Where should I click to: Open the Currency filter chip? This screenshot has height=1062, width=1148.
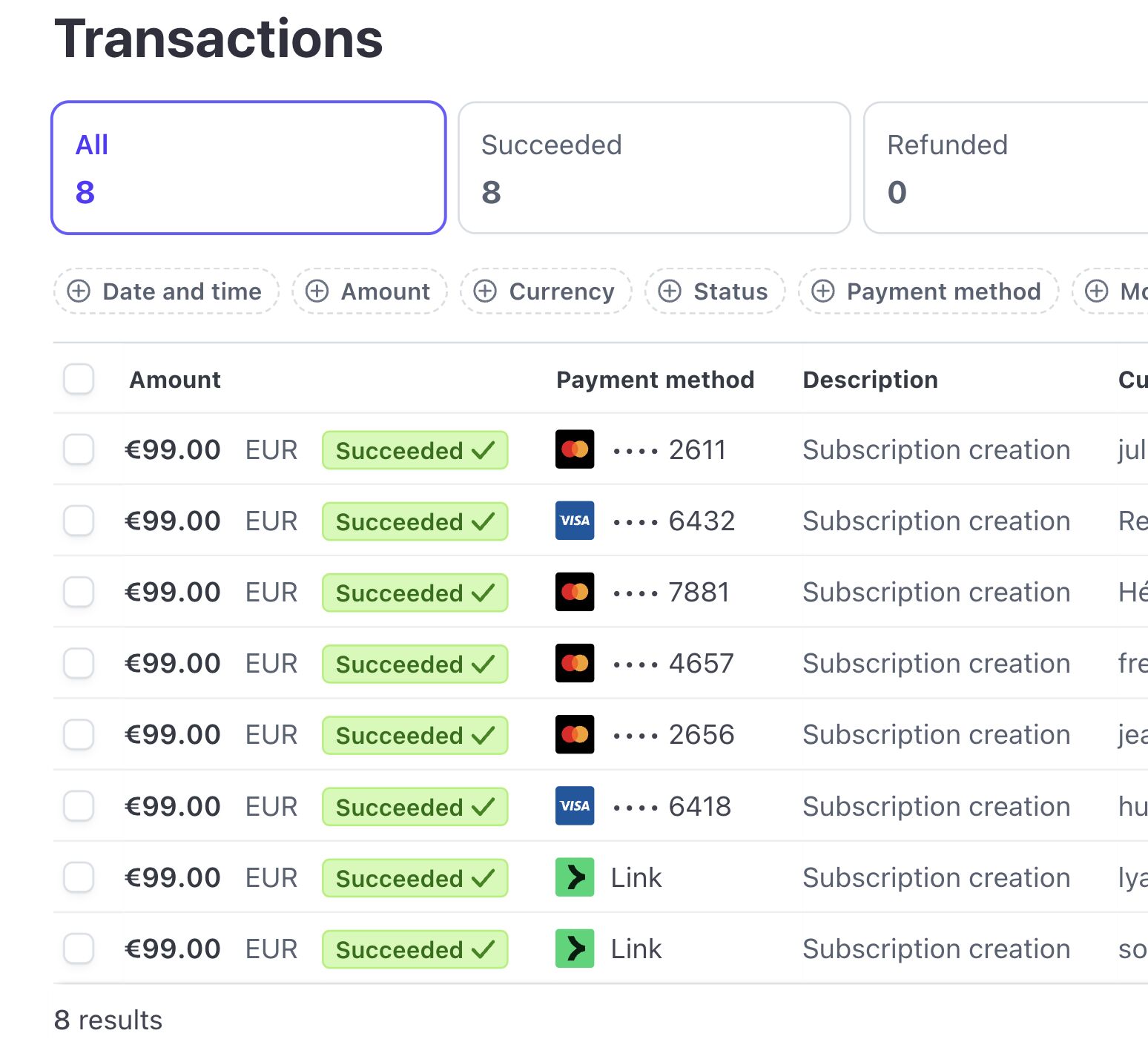click(546, 291)
